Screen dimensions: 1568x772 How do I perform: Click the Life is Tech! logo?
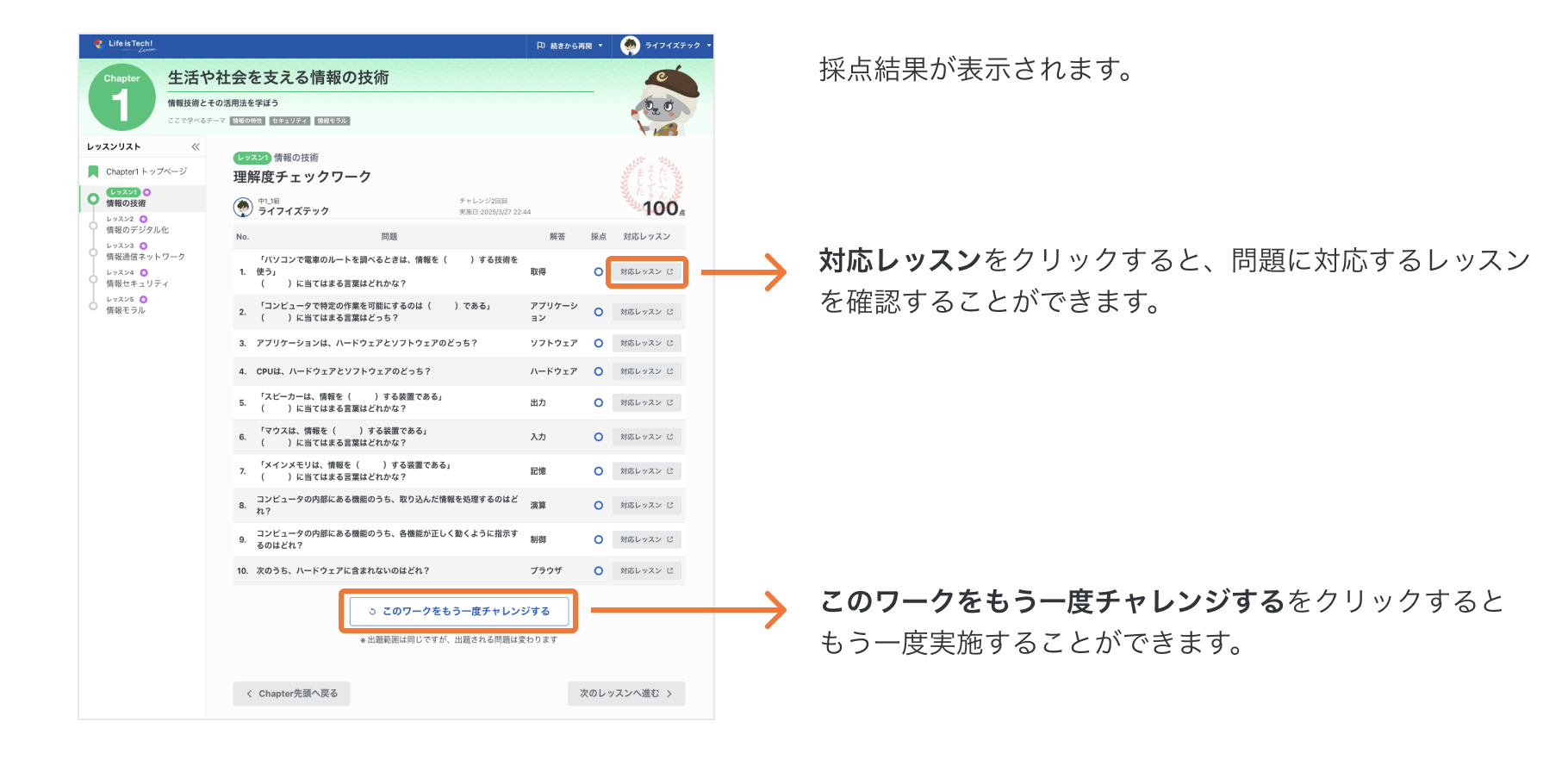[124, 45]
